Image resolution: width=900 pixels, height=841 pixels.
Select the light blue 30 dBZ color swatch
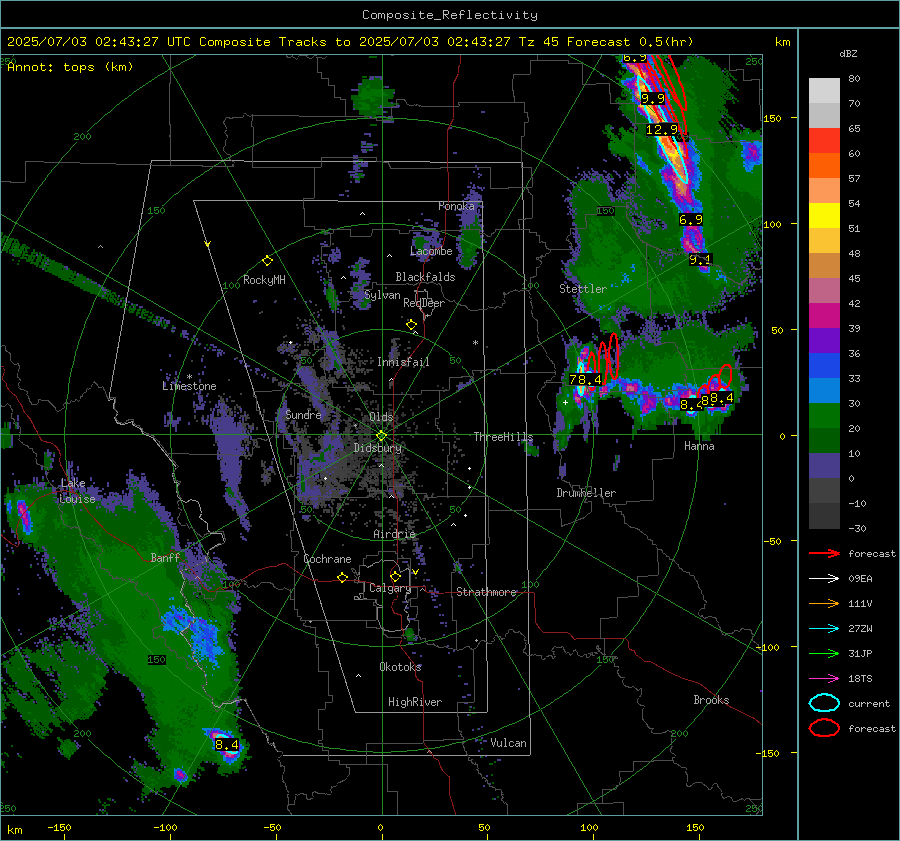pos(824,391)
